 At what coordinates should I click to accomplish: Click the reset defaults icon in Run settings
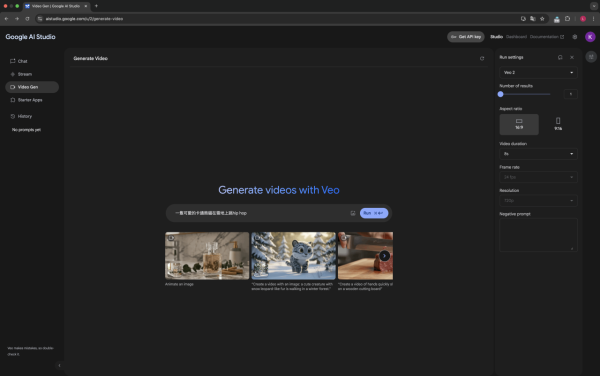560,57
